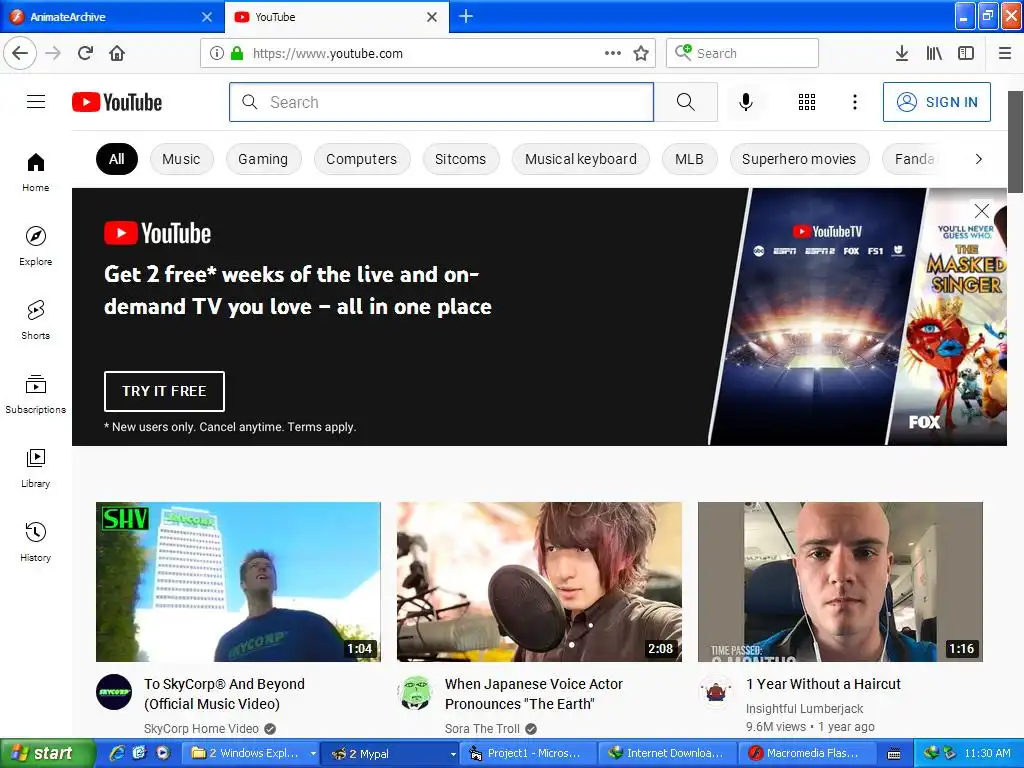1024x768 pixels.
Task: Click the haircut video thumbnail
Action: (x=840, y=582)
